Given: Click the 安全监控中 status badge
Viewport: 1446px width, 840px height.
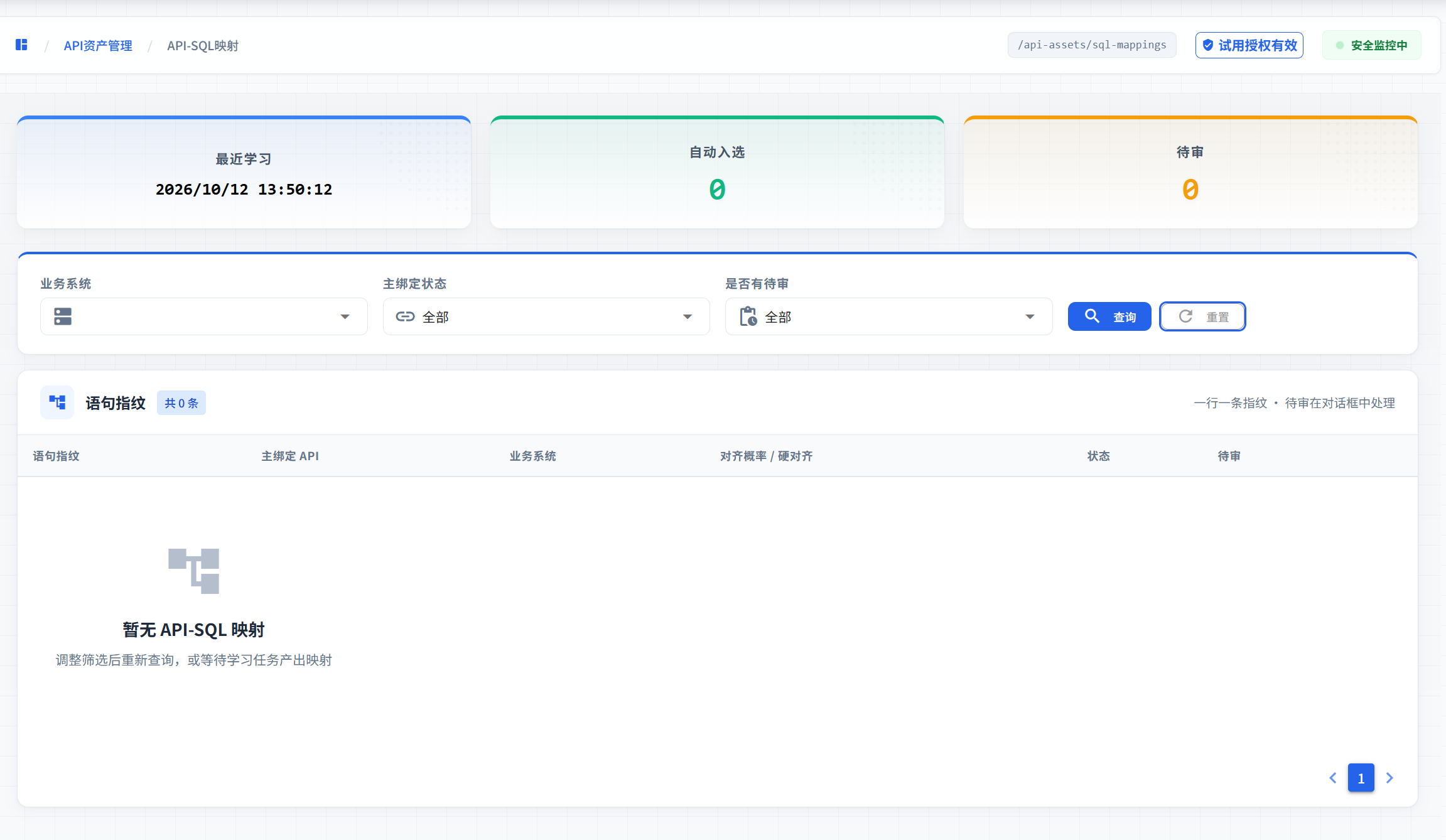Looking at the screenshot, I should coord(1372,45).
